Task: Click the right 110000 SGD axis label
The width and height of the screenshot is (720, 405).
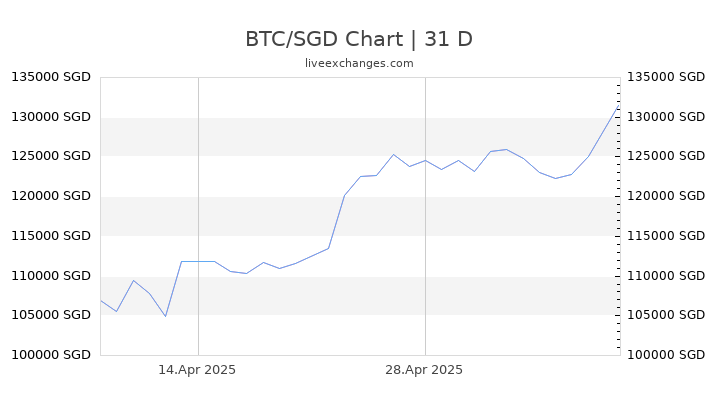Action: [x=666, y=276]
